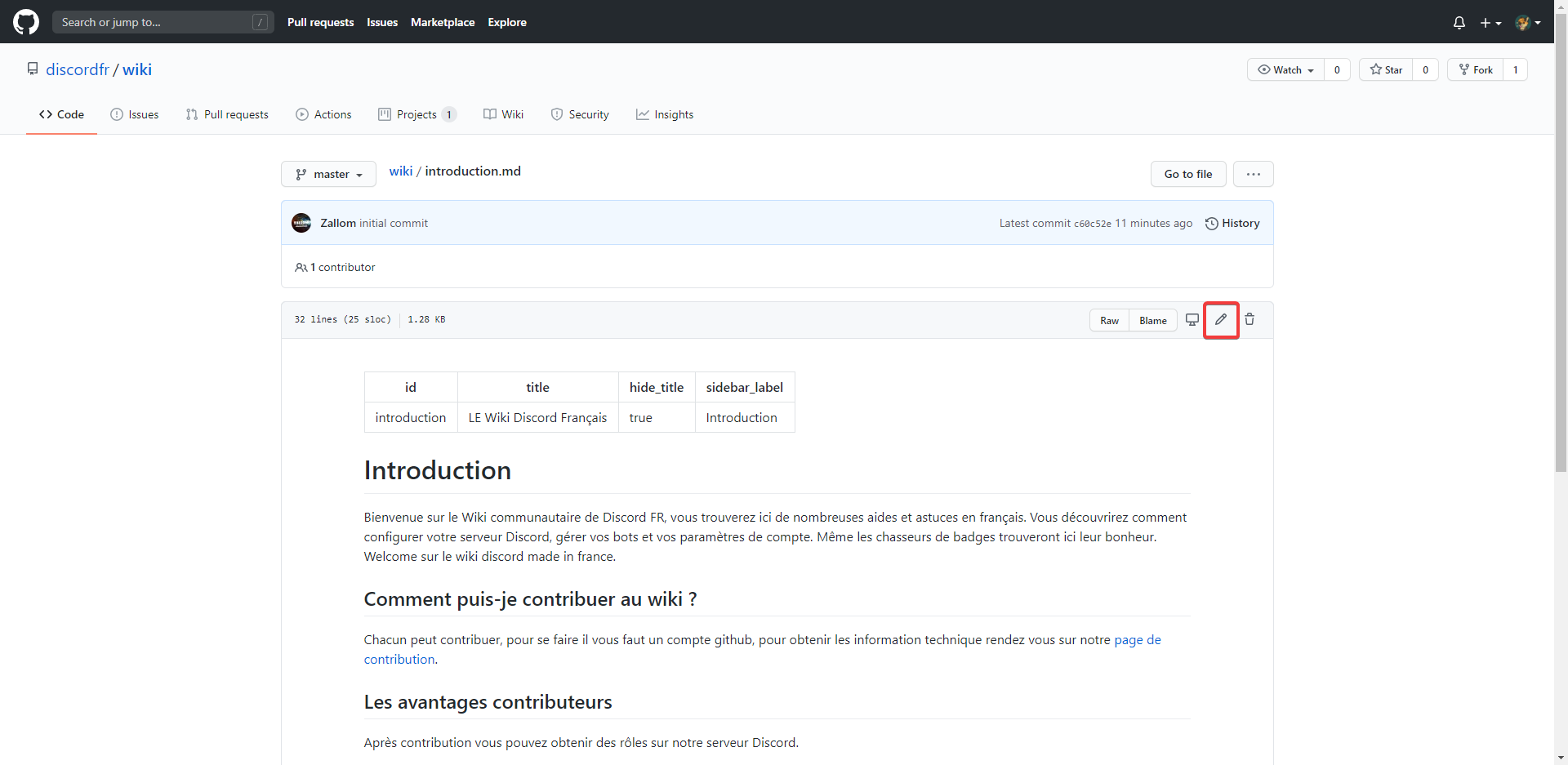
Task: Open the wiki repository link in header
Action: pos(137,69)
